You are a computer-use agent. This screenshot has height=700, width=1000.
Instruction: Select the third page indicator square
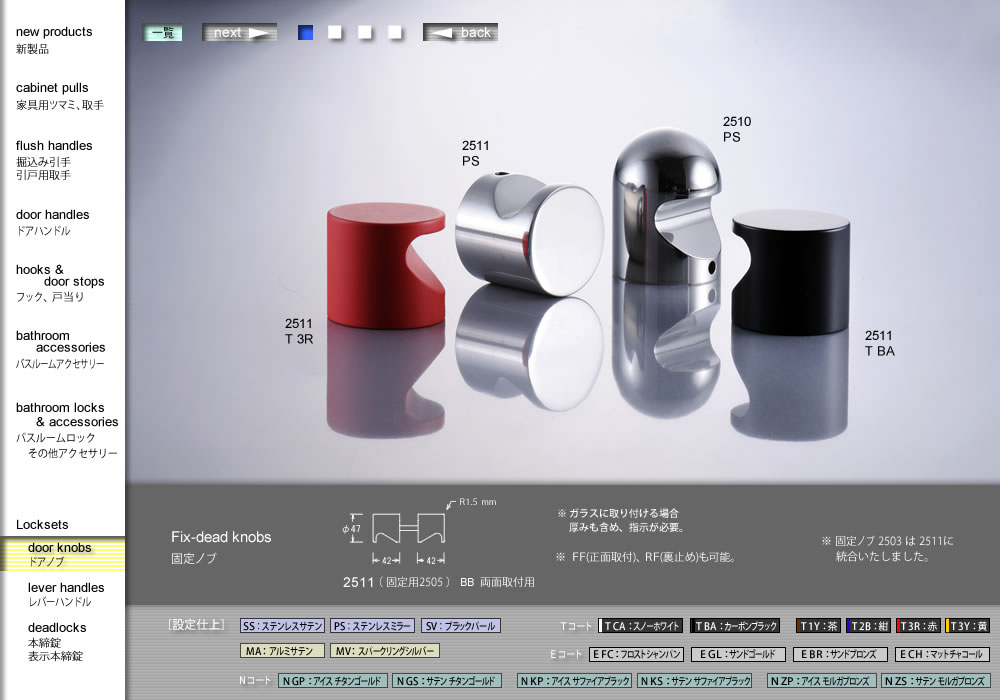pos(365,33)
